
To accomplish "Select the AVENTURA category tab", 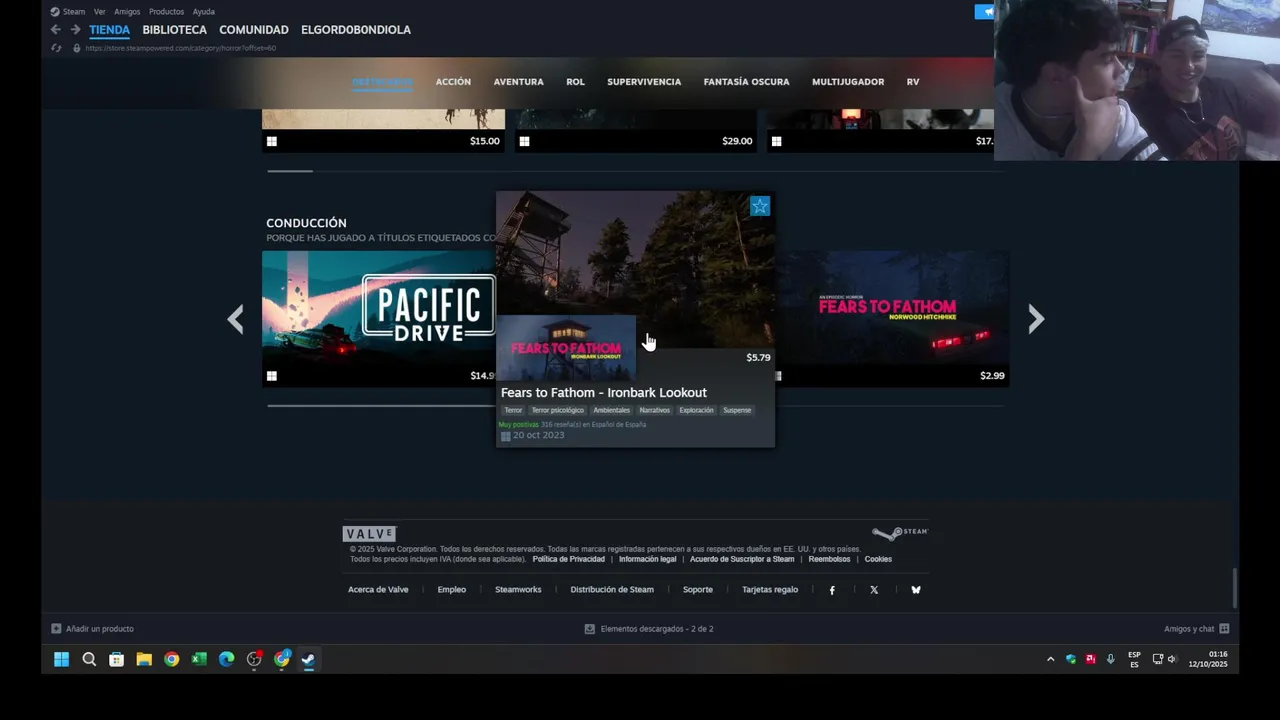I will coord(518,82).
